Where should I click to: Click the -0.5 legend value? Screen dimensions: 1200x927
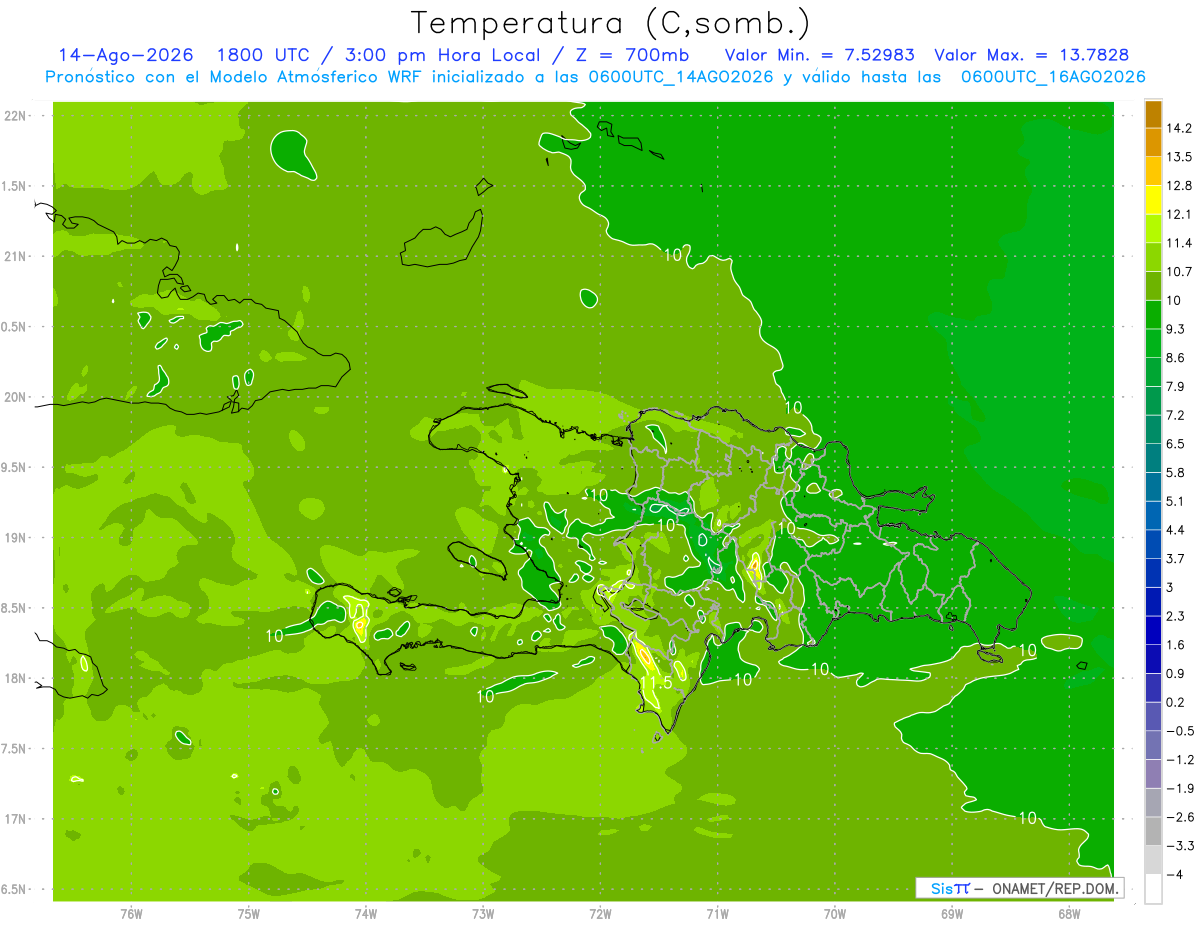1179,730
